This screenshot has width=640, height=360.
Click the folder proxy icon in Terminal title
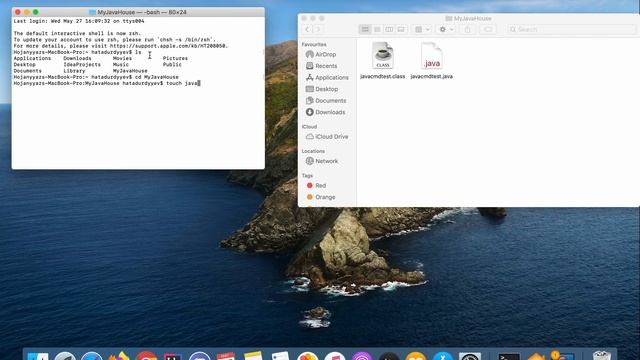tap(92, 12)
